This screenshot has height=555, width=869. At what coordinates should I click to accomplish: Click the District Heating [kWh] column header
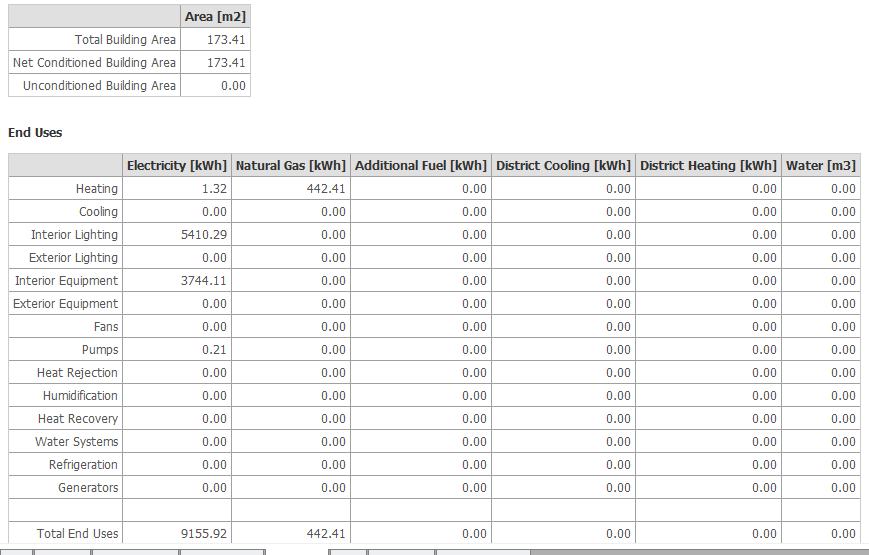[x=708, y=166]
